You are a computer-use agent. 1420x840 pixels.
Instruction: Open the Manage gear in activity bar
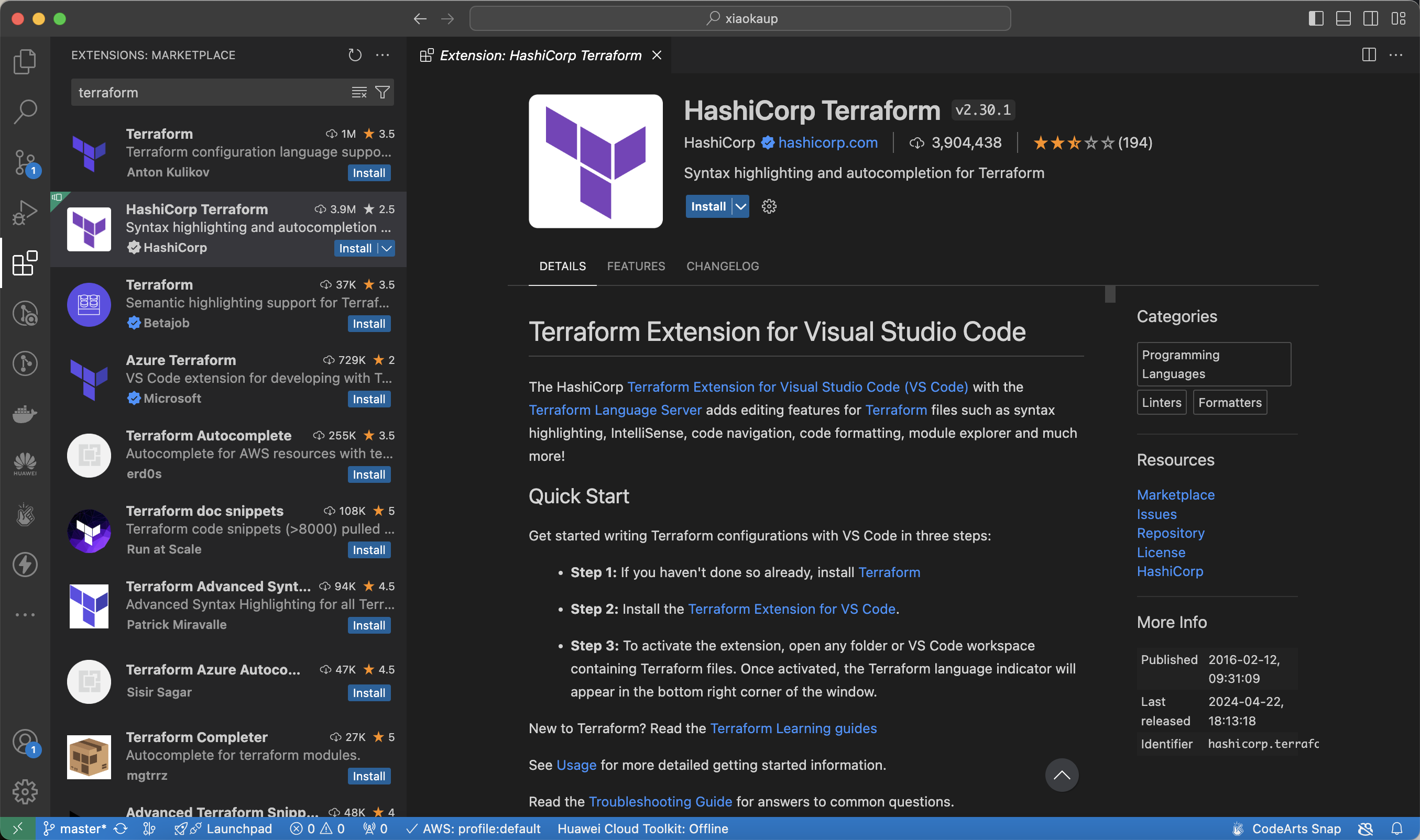point(25,791)
